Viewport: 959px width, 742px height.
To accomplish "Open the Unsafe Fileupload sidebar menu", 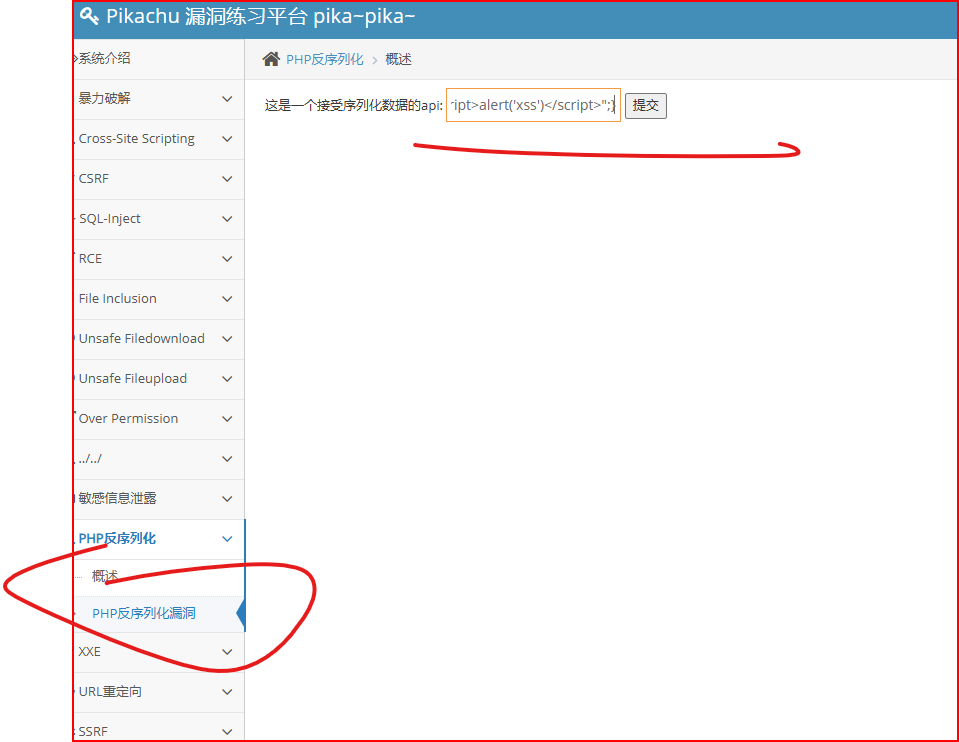I will pyautogui.click(x=133, y=379).
